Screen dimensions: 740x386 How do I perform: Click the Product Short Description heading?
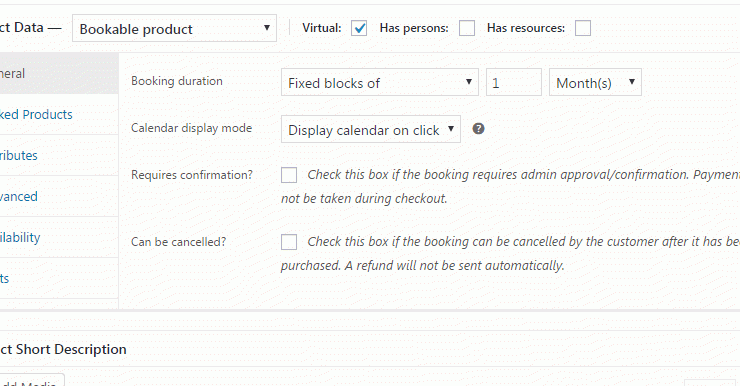click(x=63, y=349)
